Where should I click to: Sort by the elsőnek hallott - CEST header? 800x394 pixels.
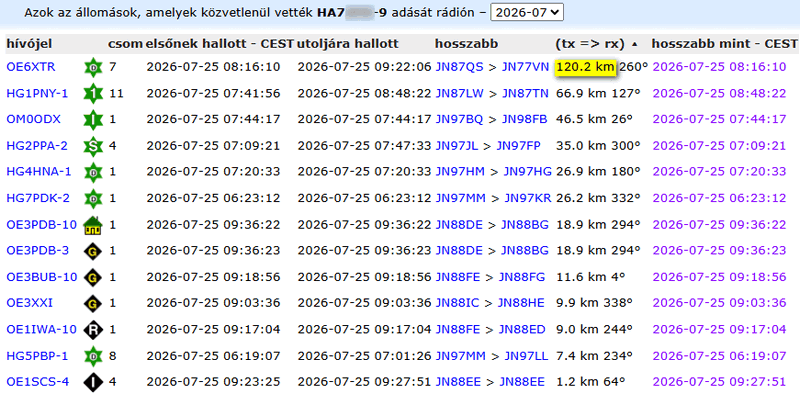[220, 44]
